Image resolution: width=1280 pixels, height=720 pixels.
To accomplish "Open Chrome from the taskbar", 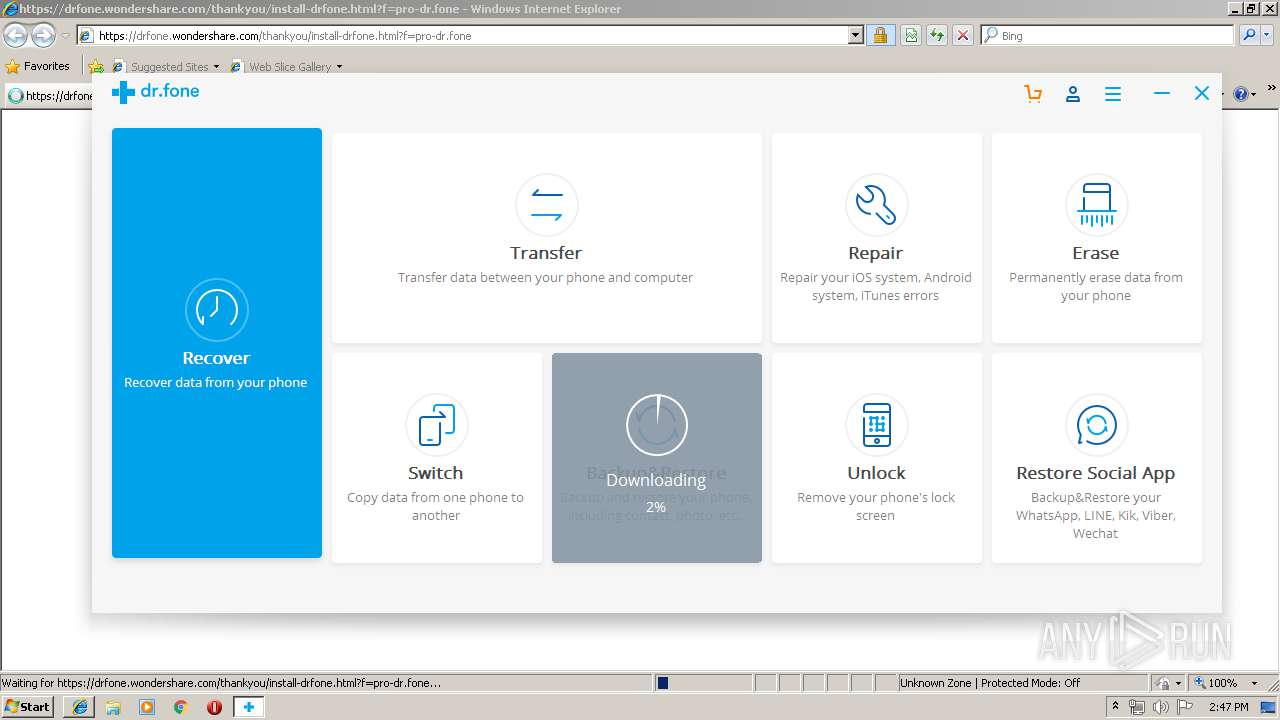I will 180,707.
